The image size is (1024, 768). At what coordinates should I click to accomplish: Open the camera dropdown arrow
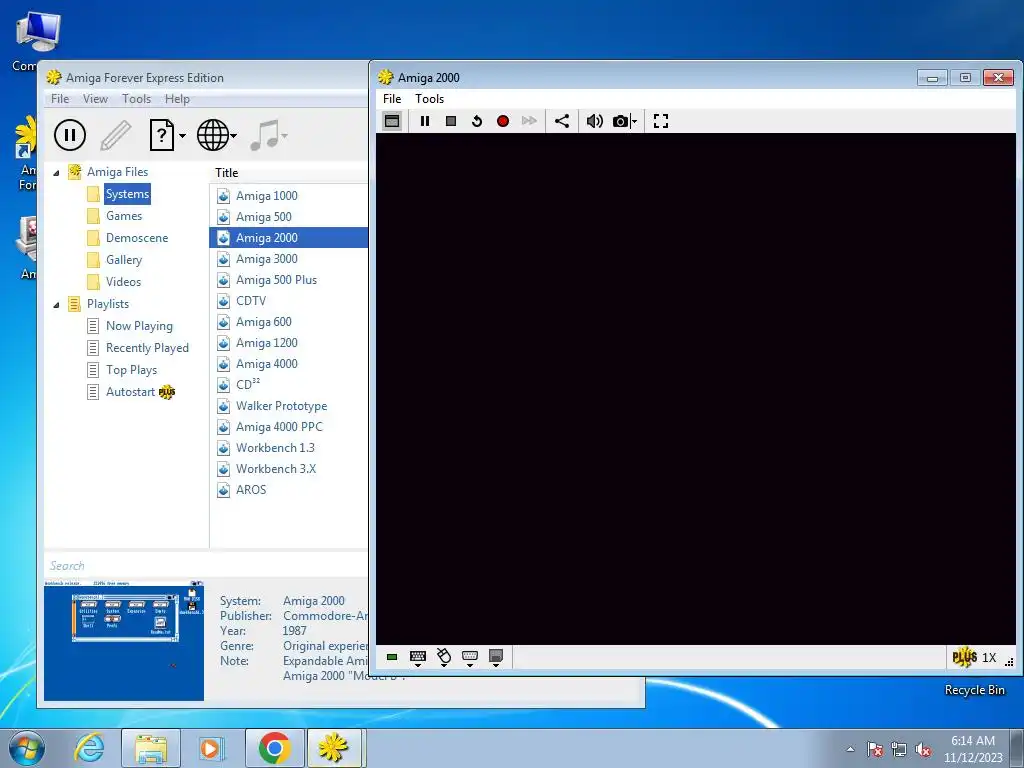634,121
